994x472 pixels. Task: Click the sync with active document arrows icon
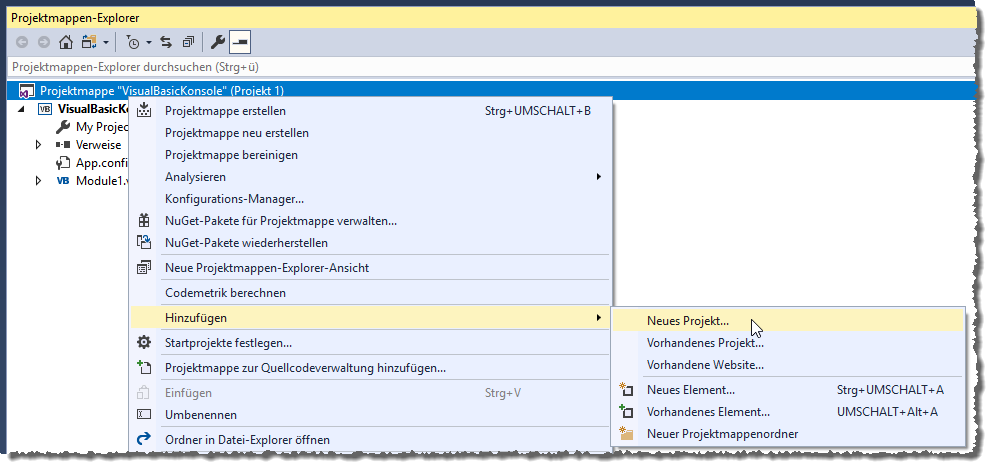pyautogui.click(x=166, y=42)
